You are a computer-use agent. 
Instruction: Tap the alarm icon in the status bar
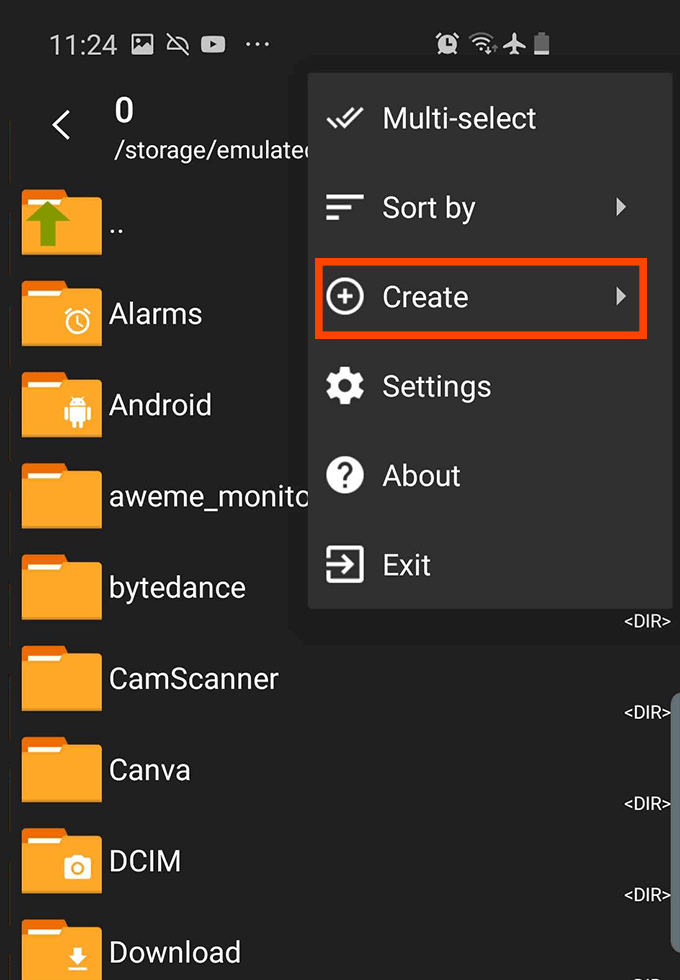445,43
